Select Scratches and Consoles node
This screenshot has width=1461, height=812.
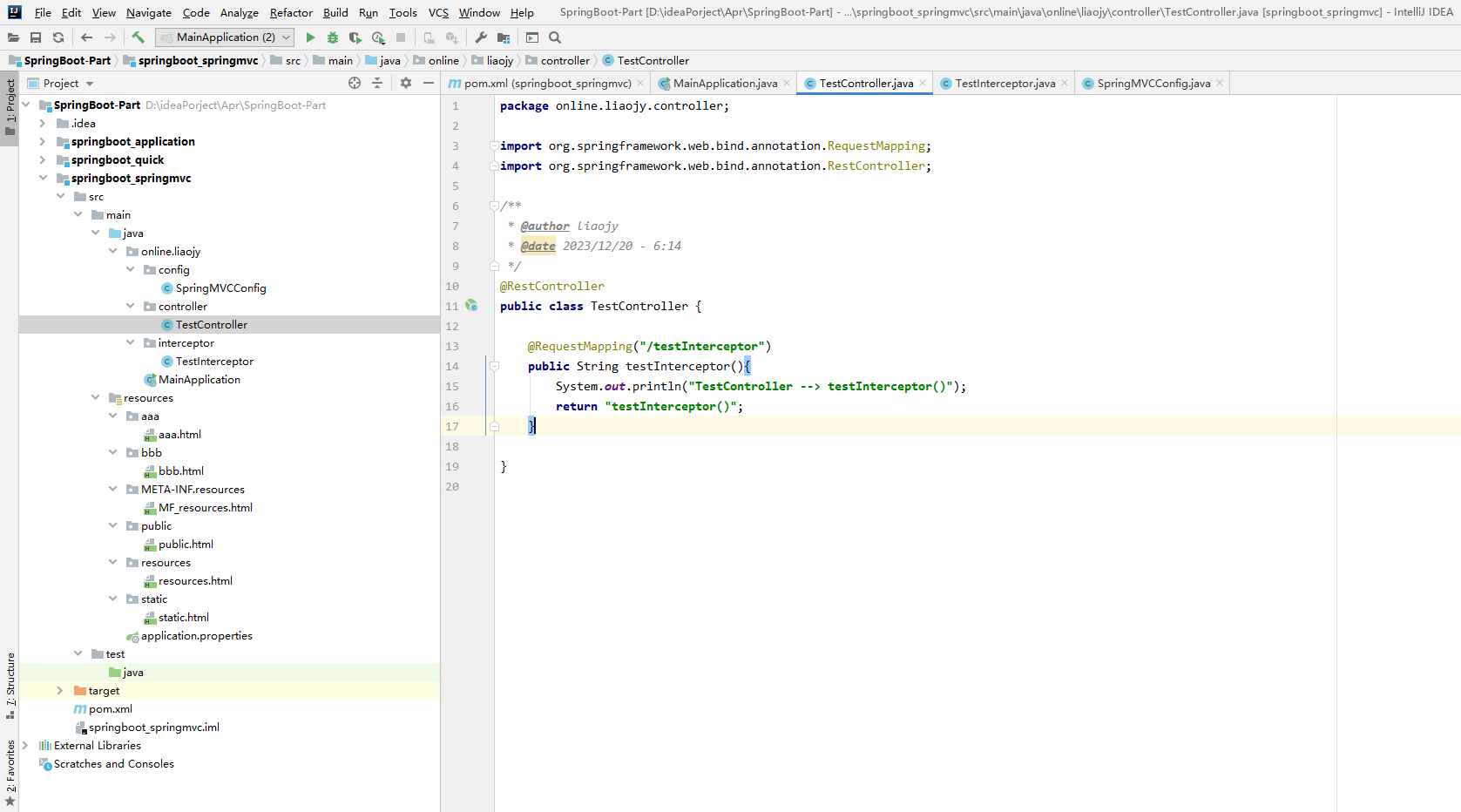point(106,763)
